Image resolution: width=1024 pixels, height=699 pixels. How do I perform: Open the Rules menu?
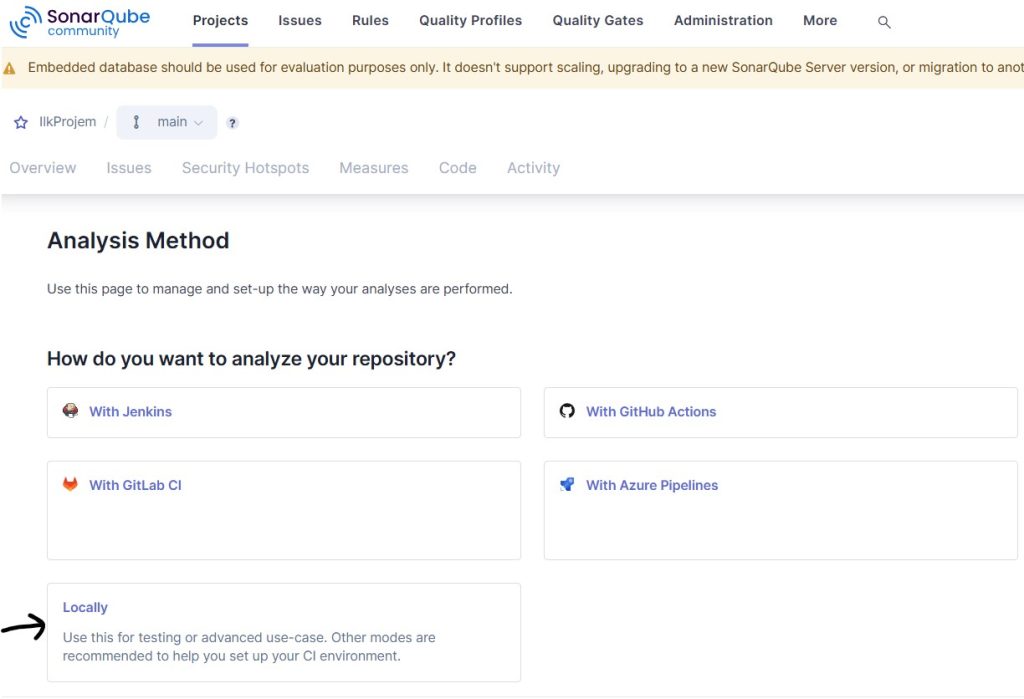click(x=370, y=20)
